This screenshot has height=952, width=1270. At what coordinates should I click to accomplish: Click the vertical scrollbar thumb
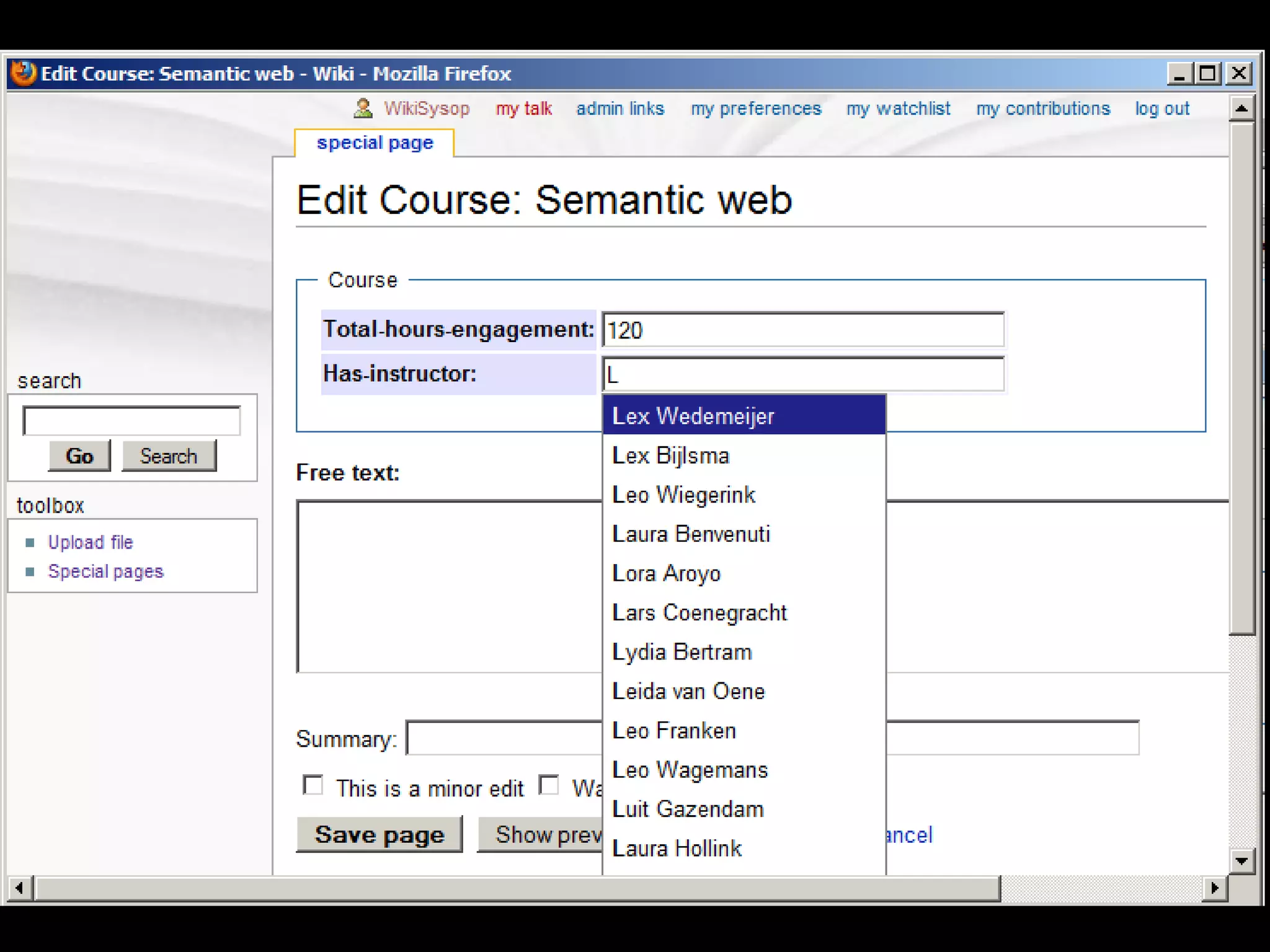pyautogui.click(x=1241, y=378)
